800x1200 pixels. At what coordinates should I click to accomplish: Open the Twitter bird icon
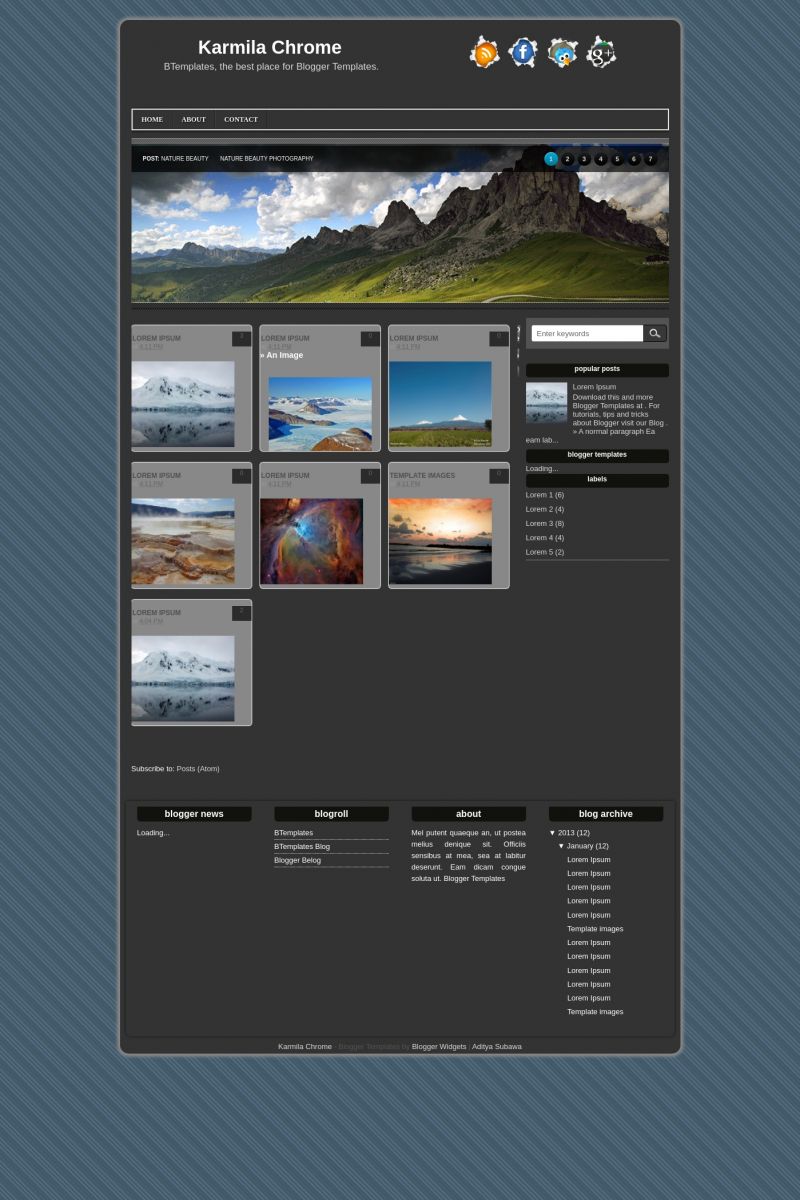(562, 52)
